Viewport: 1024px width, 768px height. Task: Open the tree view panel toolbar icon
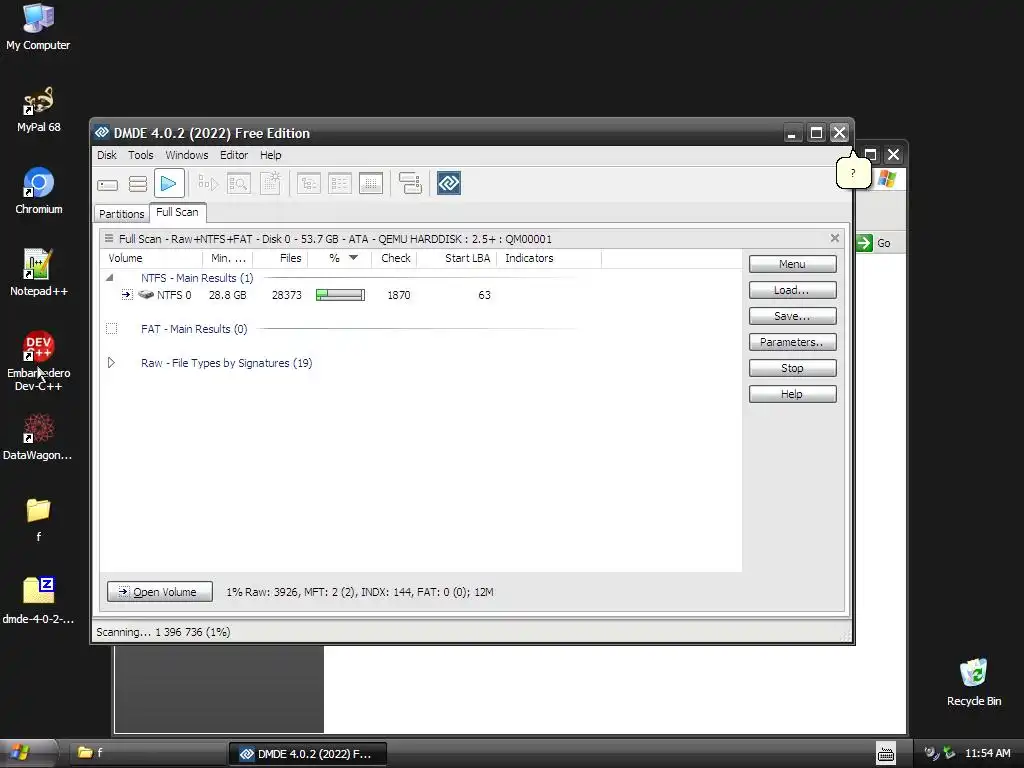(x=308, y=184)
